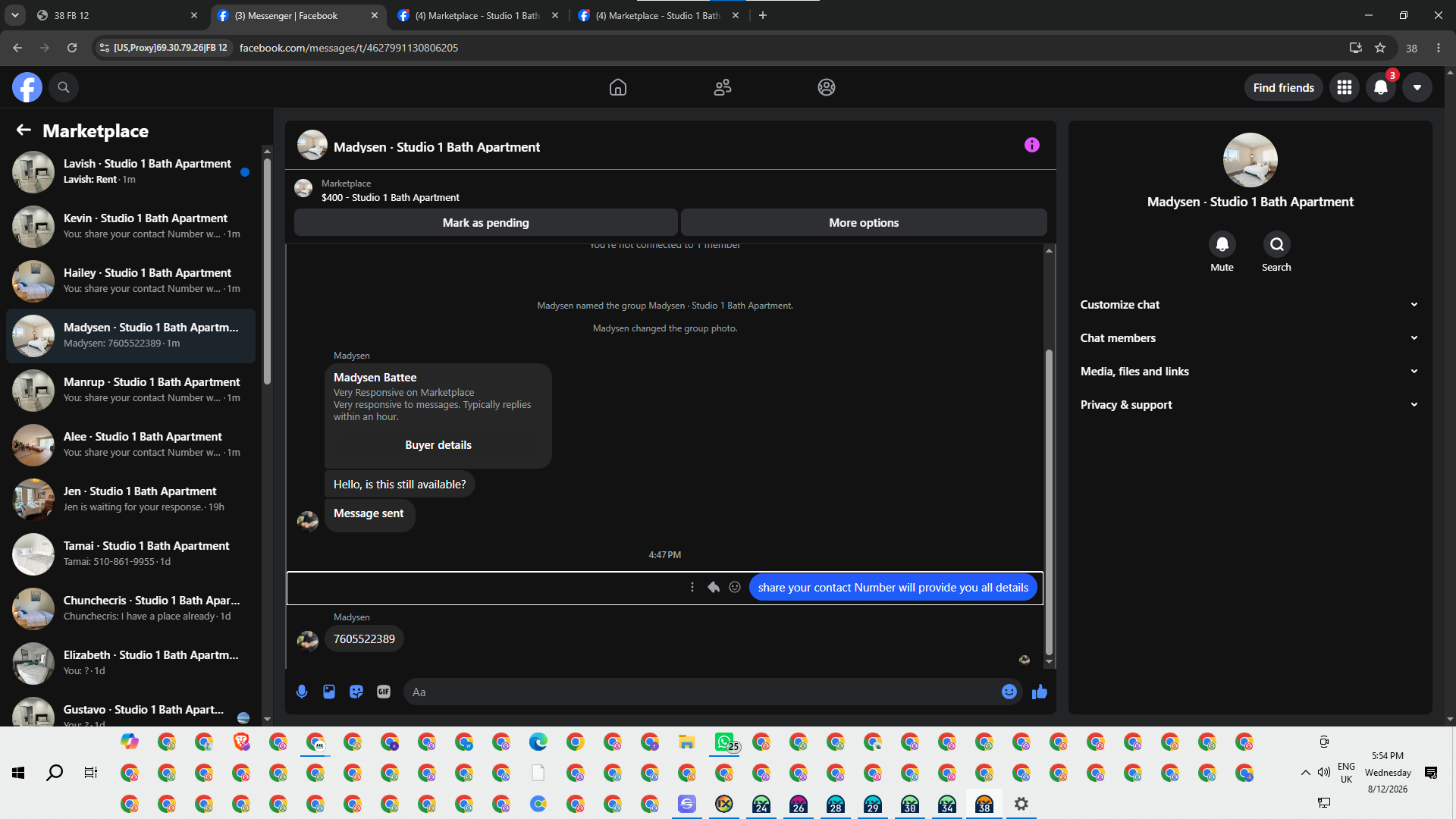The width and height of the screenshot is (1456, 819).
Task: Open Buyer details for Madysen Battee
Action: [438, 445]
